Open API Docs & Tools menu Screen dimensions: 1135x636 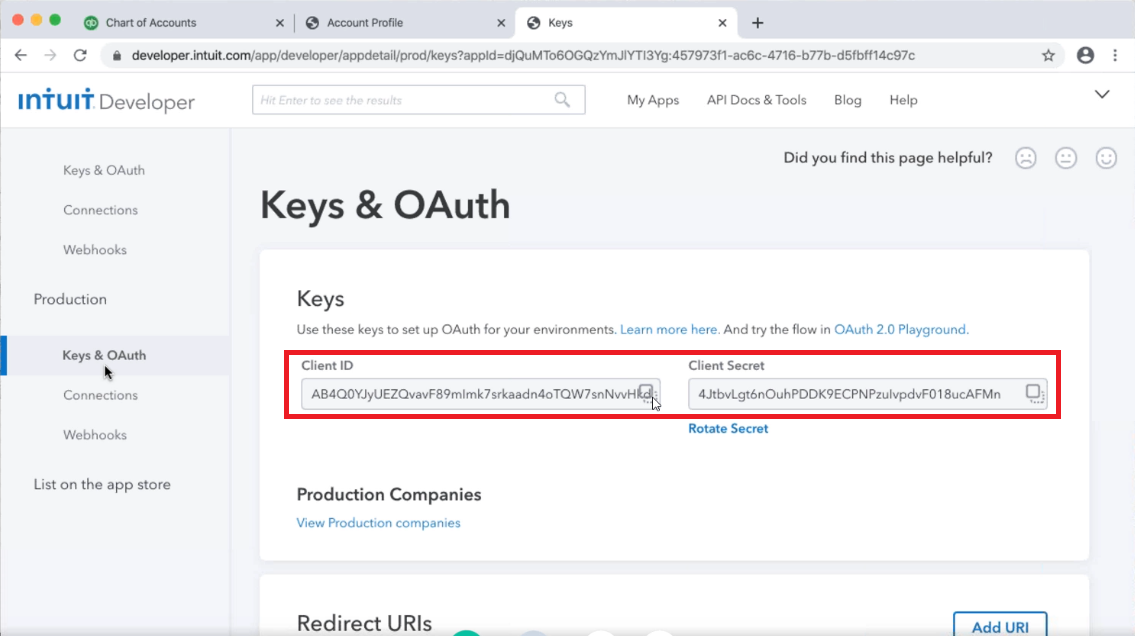tap(756, 100)
